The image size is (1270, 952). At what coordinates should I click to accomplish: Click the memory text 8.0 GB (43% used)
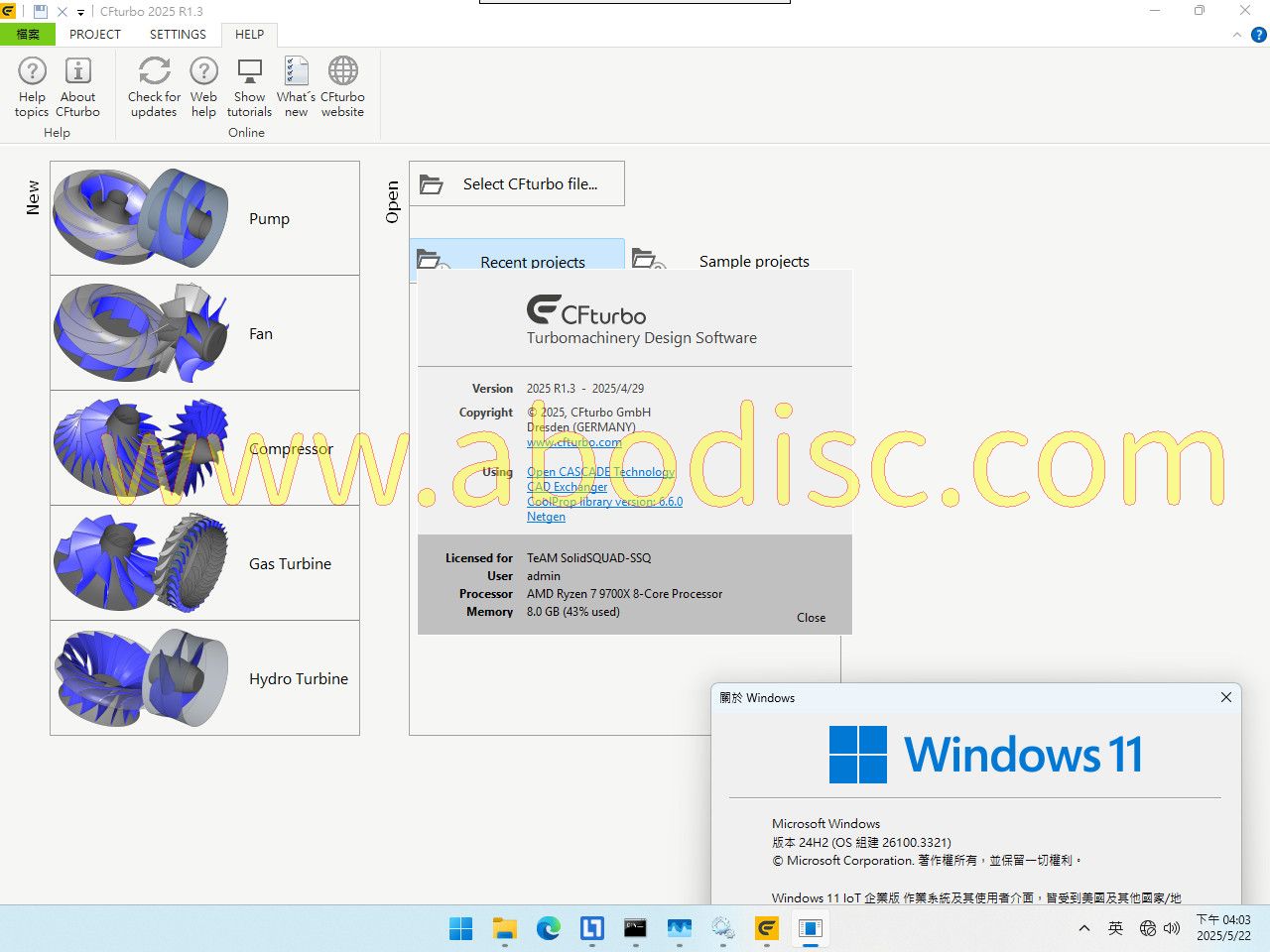coord(573,612)
